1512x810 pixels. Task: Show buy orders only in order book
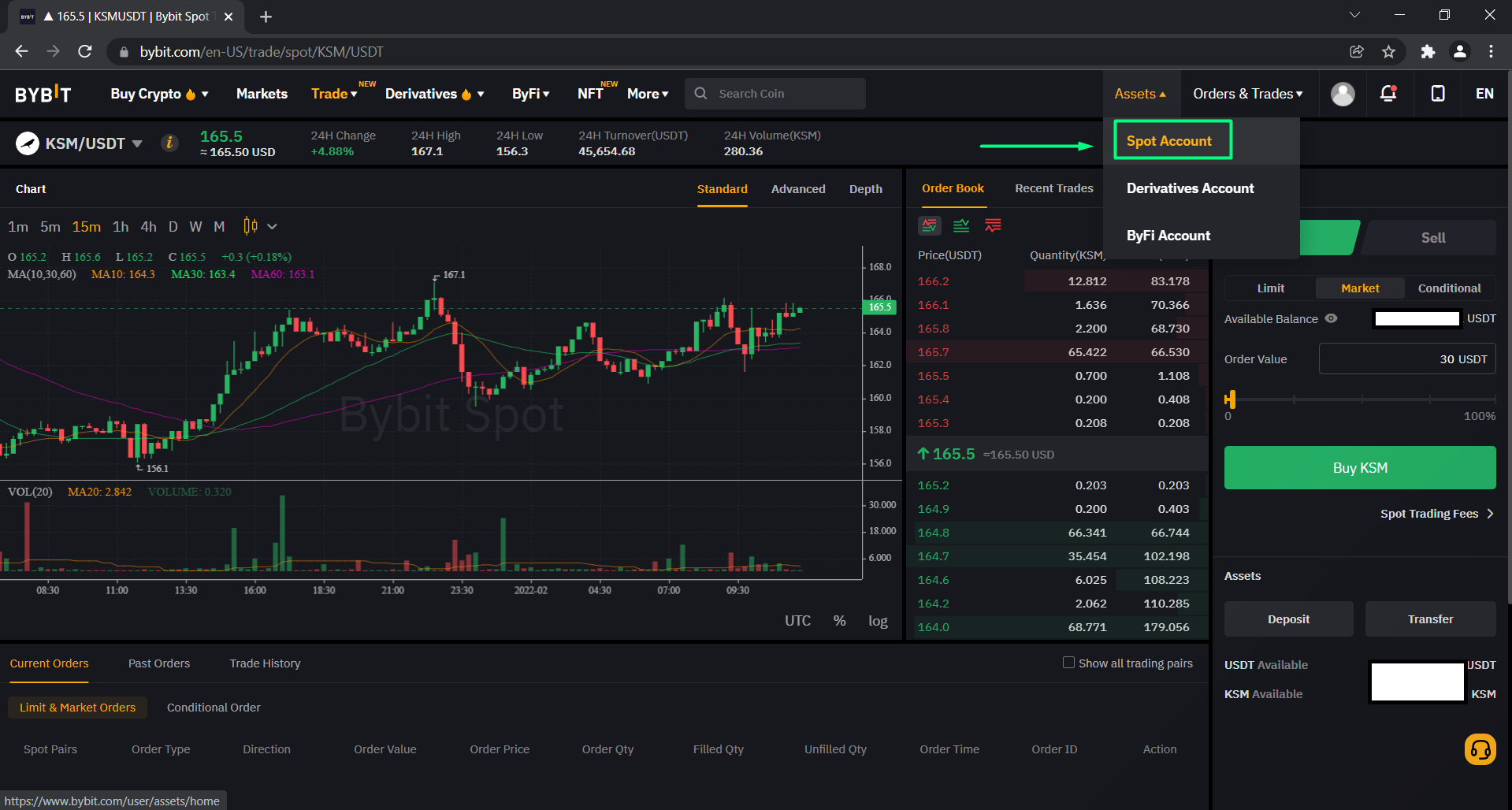[961, 226]
